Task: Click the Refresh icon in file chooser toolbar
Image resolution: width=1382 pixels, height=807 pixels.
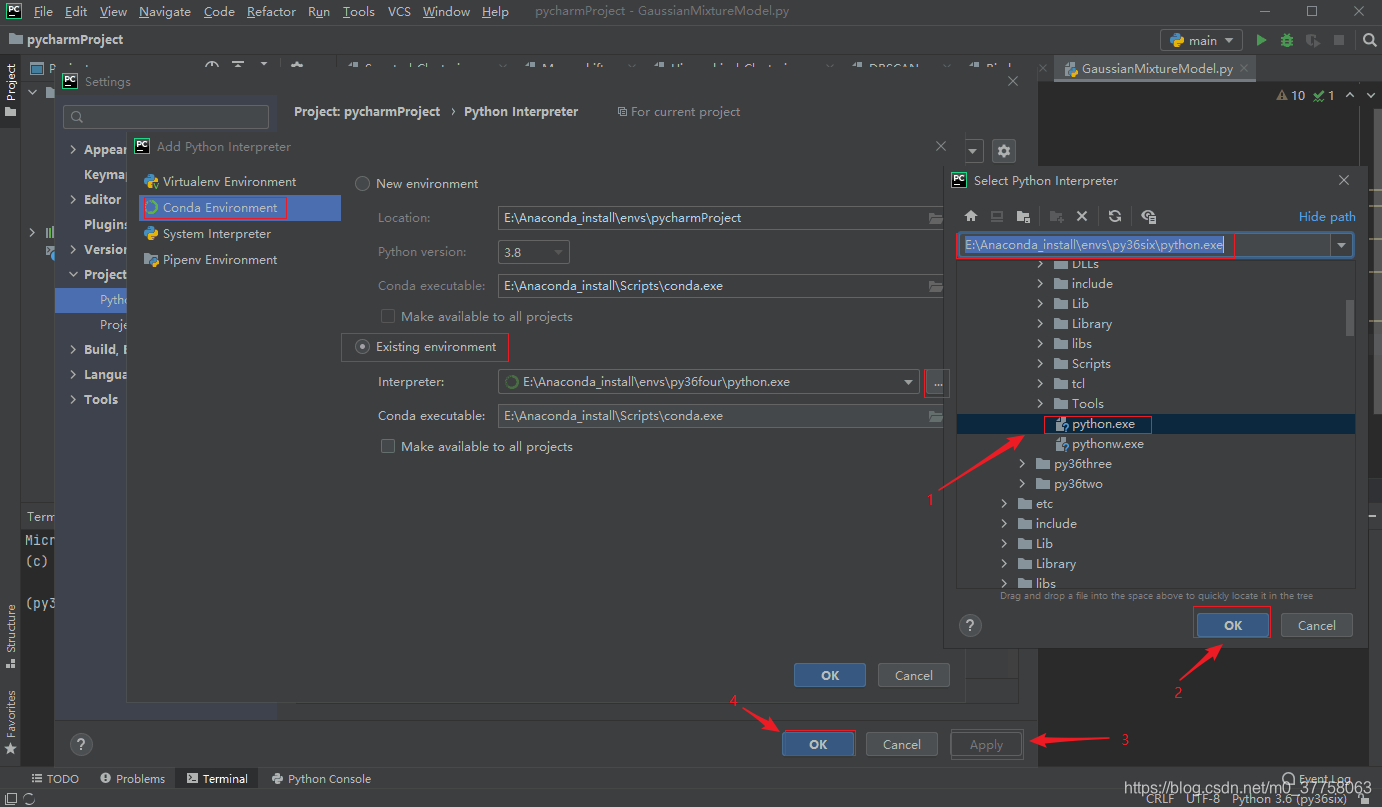Action: [1115, 216]
